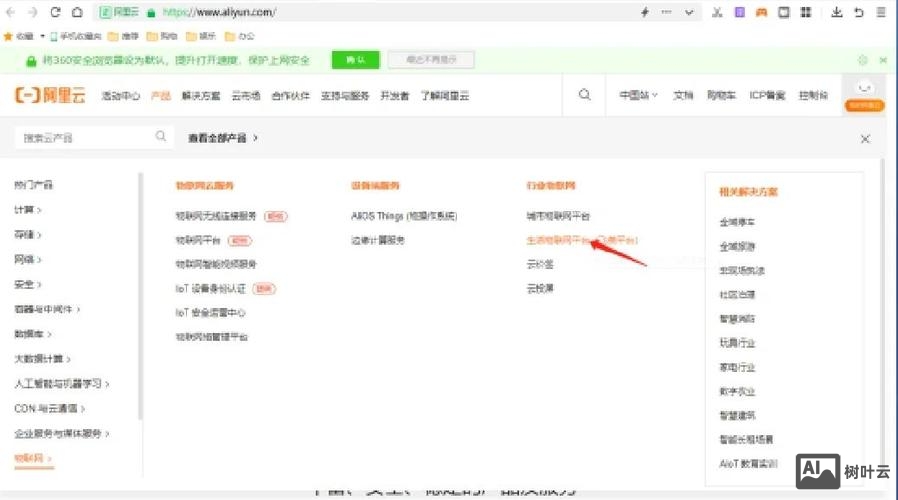Expand the favorites dropdown arrow beside the star

[x=42, y=36]
